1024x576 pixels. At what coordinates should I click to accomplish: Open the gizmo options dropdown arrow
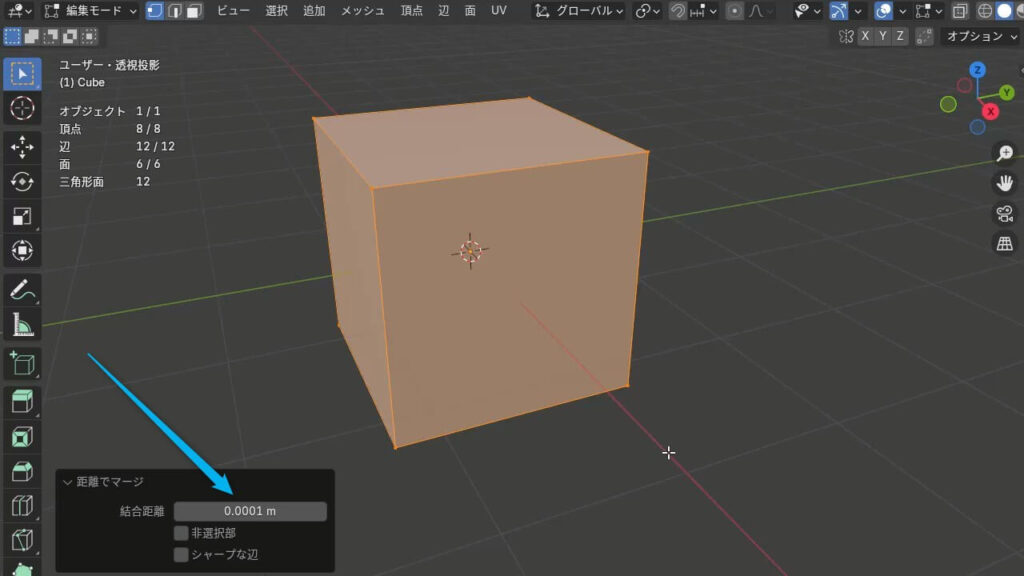click(857, 11)
